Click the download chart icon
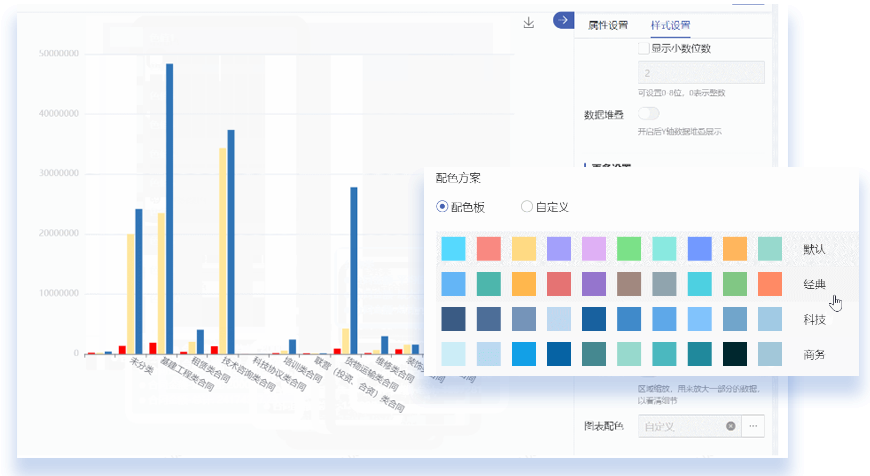Image resolution: width=870 pixels, height=476 pixels. [529, 23]
